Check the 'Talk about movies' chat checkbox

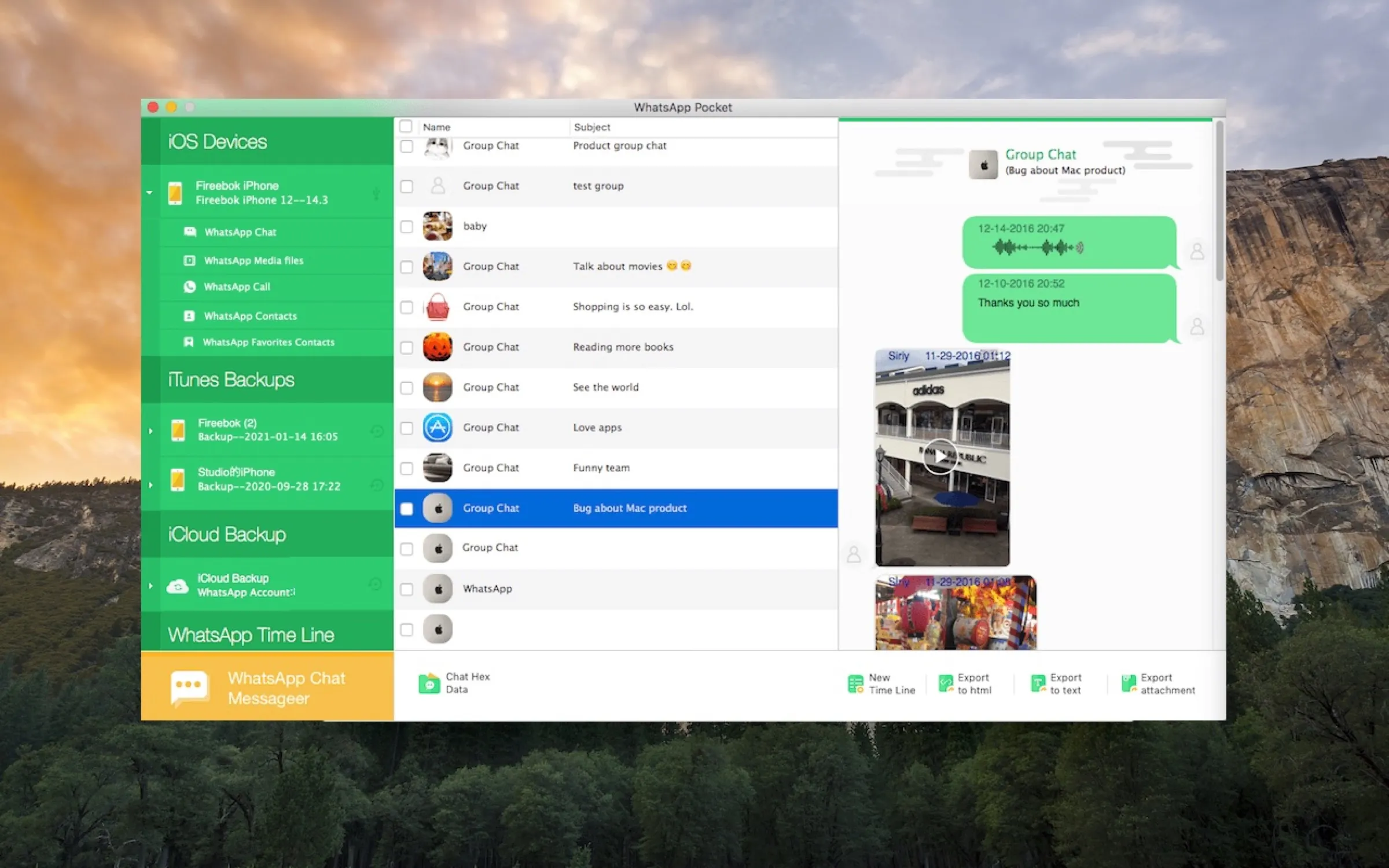[407, 267]
